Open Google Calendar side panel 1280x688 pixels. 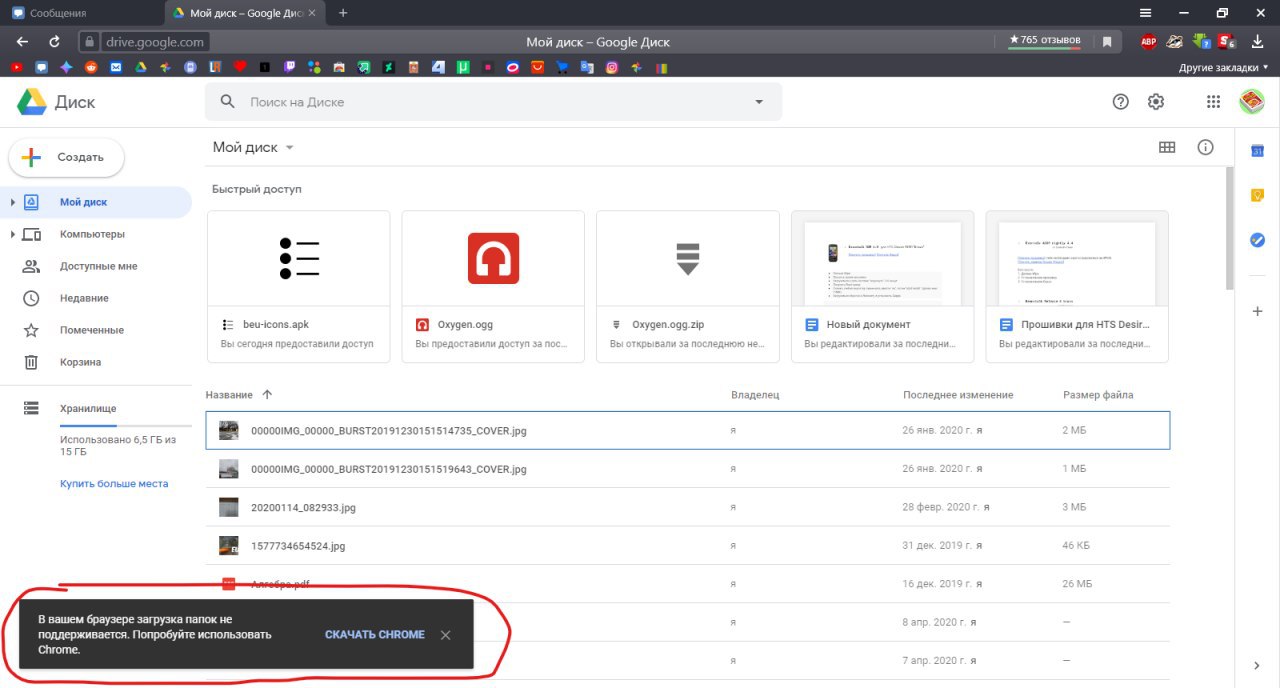click(x=1258, y=150)
